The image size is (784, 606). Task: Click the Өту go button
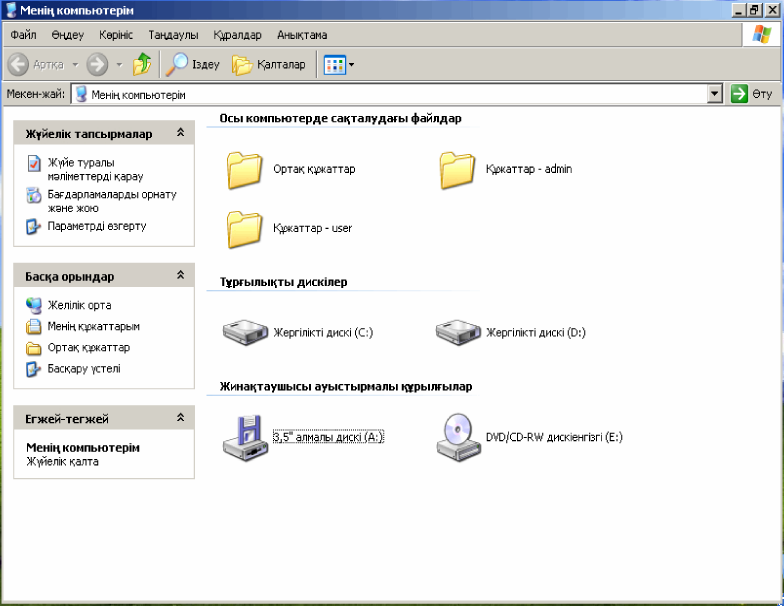point(752,94)
